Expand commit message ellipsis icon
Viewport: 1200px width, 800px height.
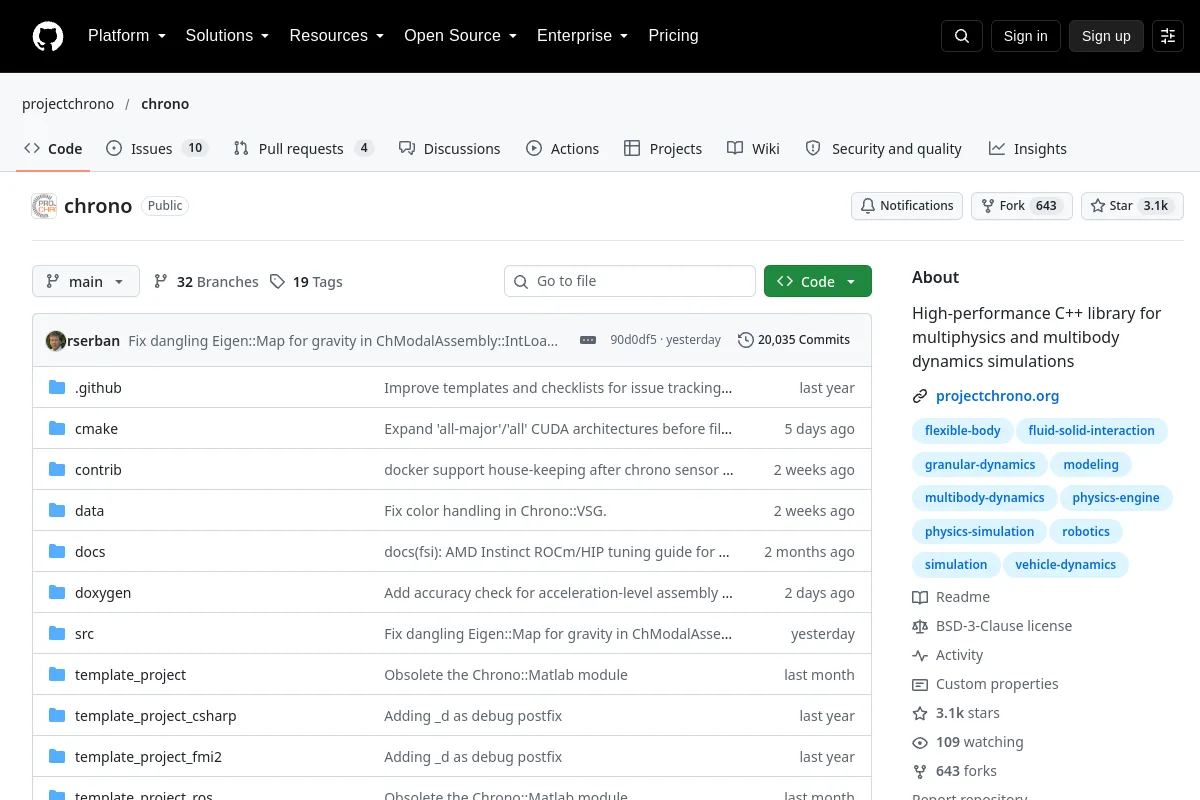coord(588,340)
